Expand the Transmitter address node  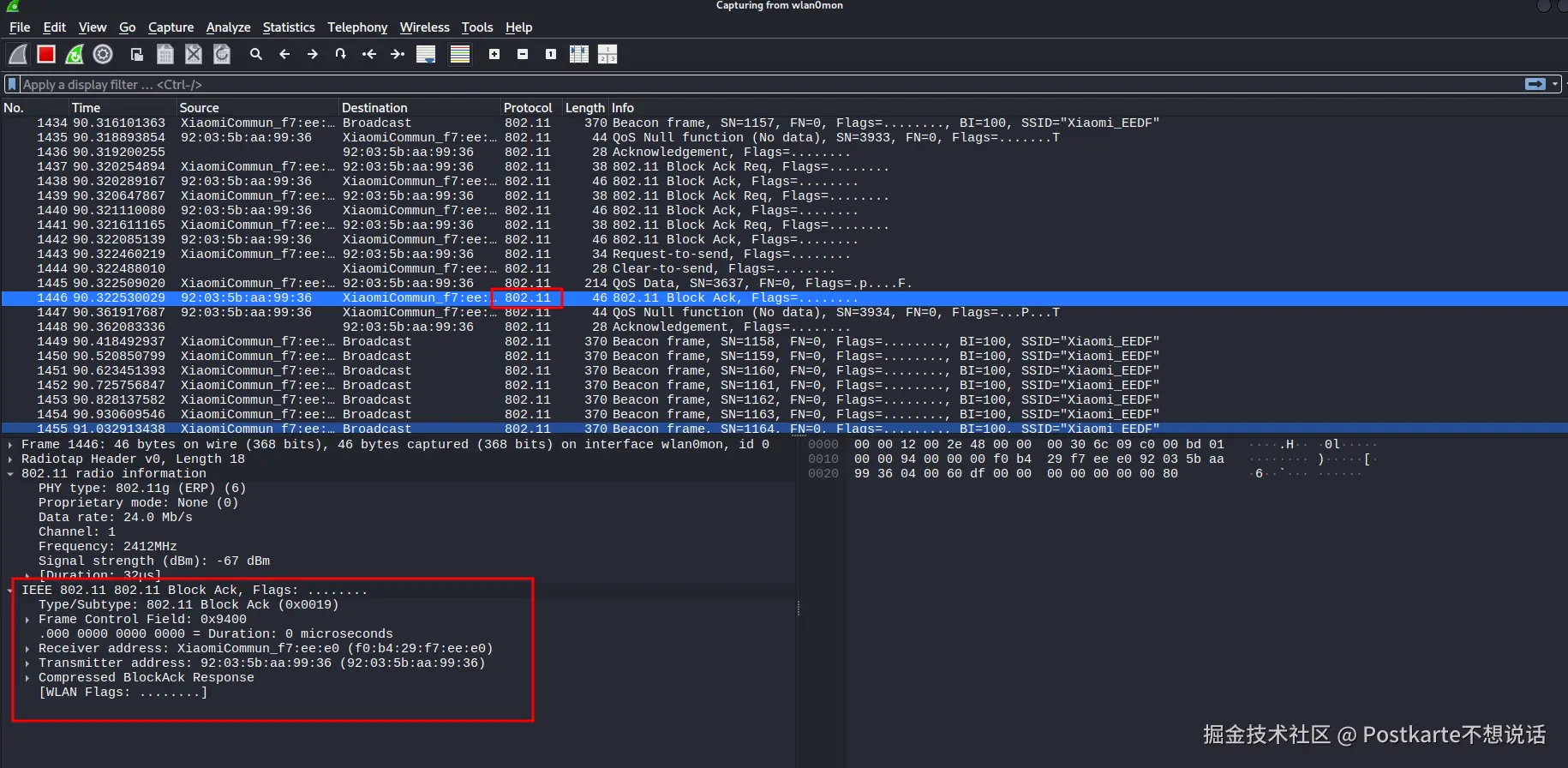click(27, 663)
